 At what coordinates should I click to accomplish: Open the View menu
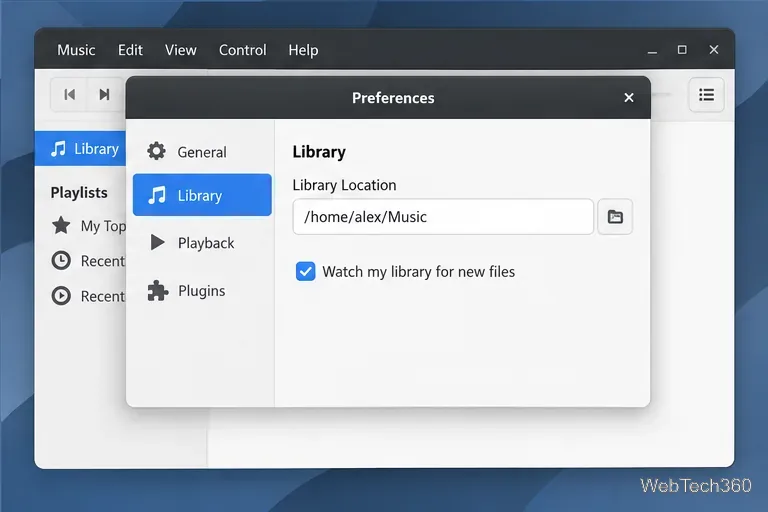181,50
